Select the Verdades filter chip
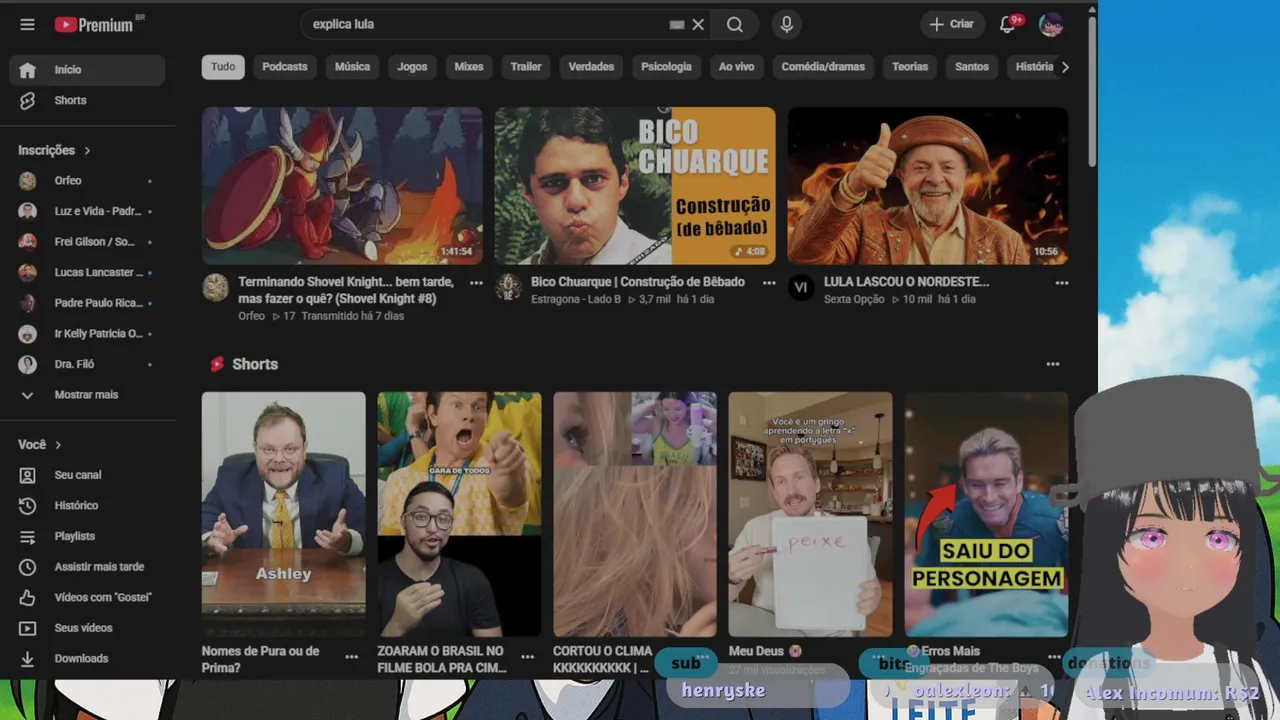 (591, 67)
